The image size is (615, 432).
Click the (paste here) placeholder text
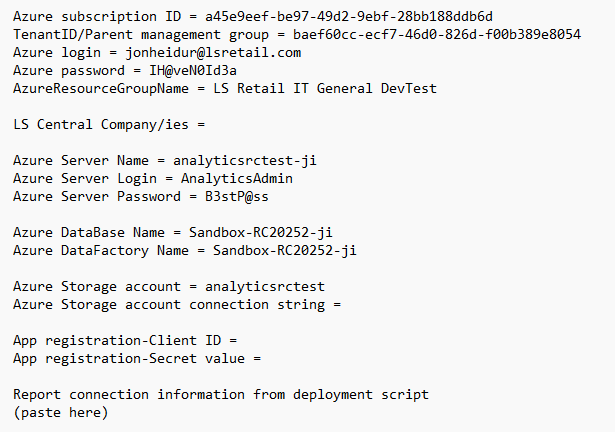tap(60, 412)
